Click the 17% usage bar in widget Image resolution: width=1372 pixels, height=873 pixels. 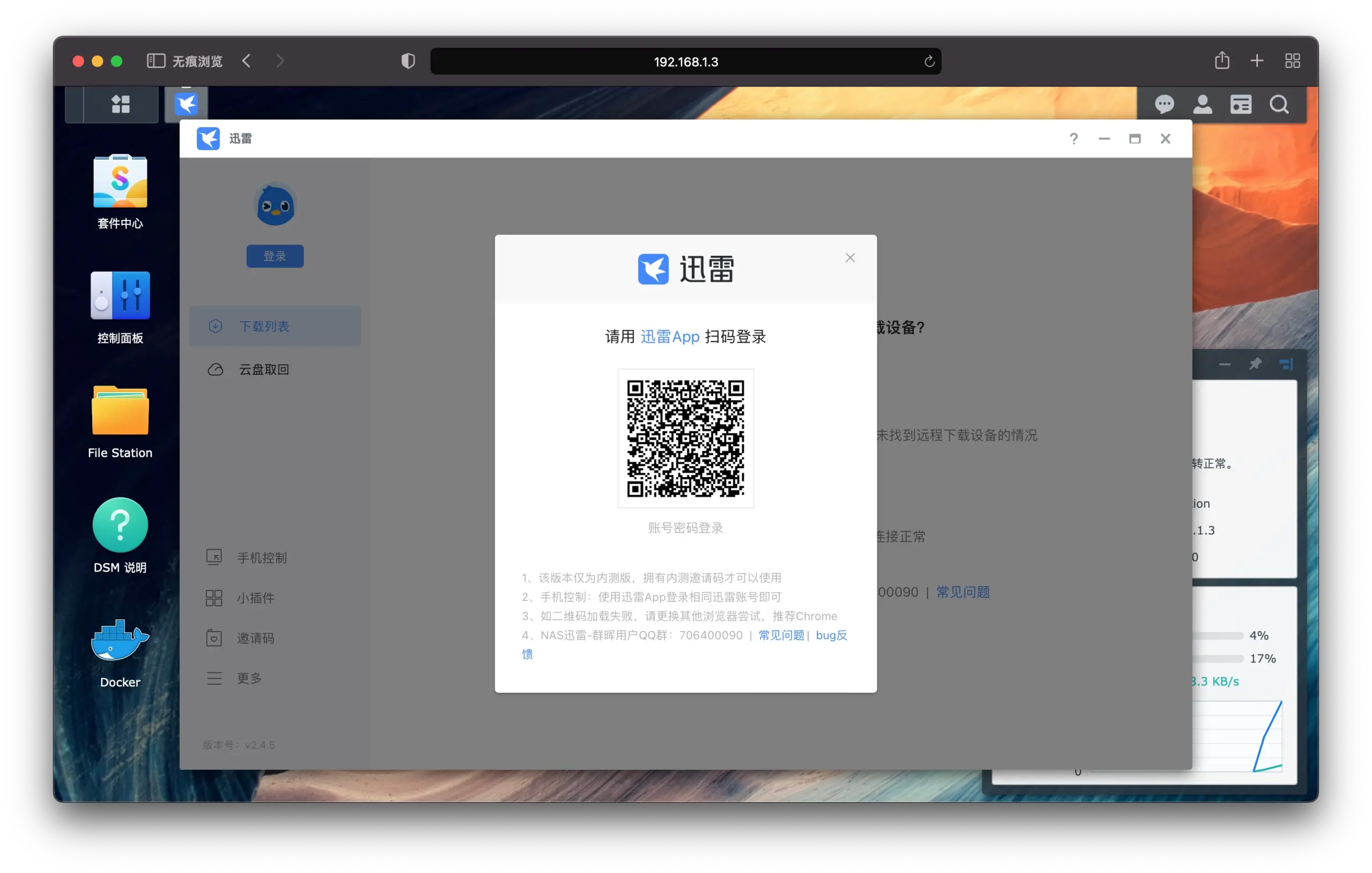coord(1218,658)
